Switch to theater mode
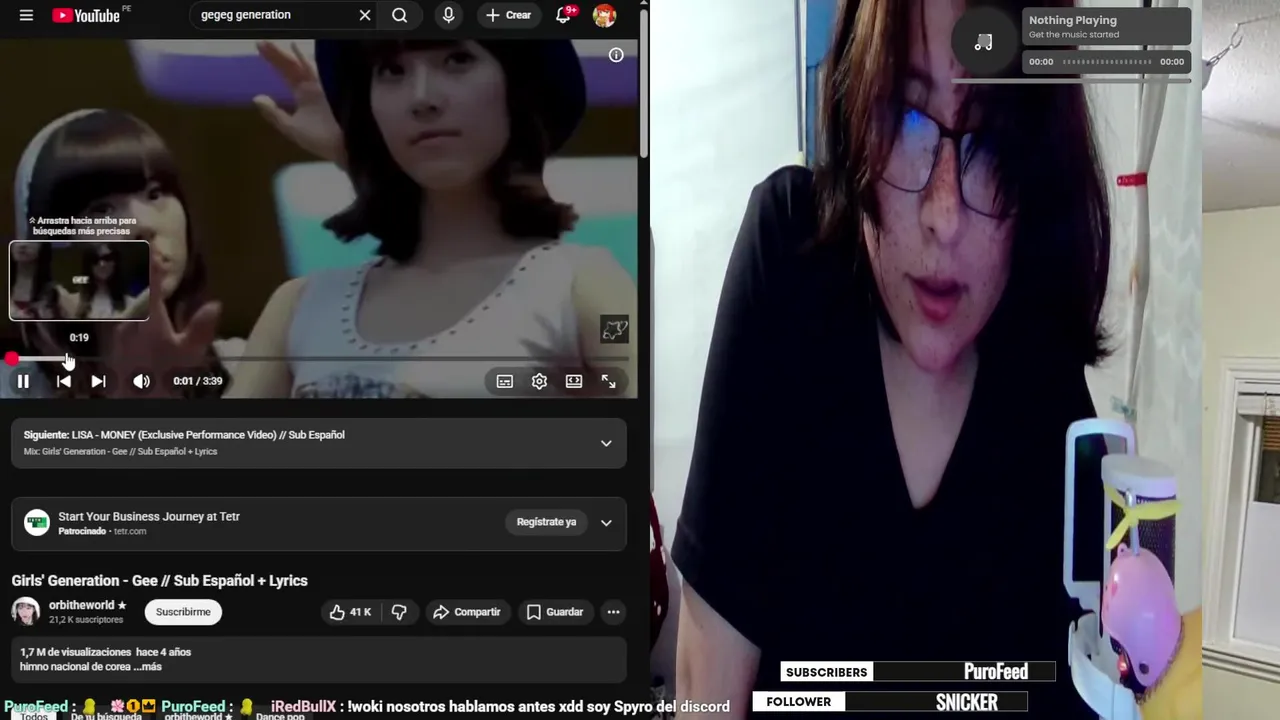1280x720 pixels. [x=574, y=381]
